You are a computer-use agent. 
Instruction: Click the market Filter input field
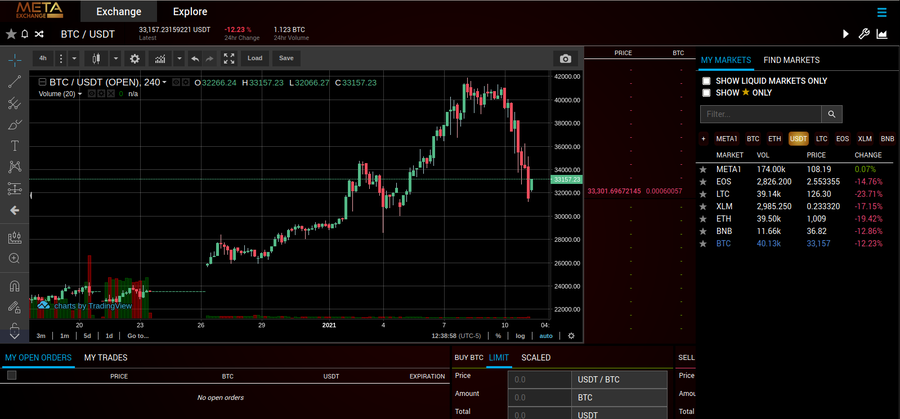click(760, 114)
